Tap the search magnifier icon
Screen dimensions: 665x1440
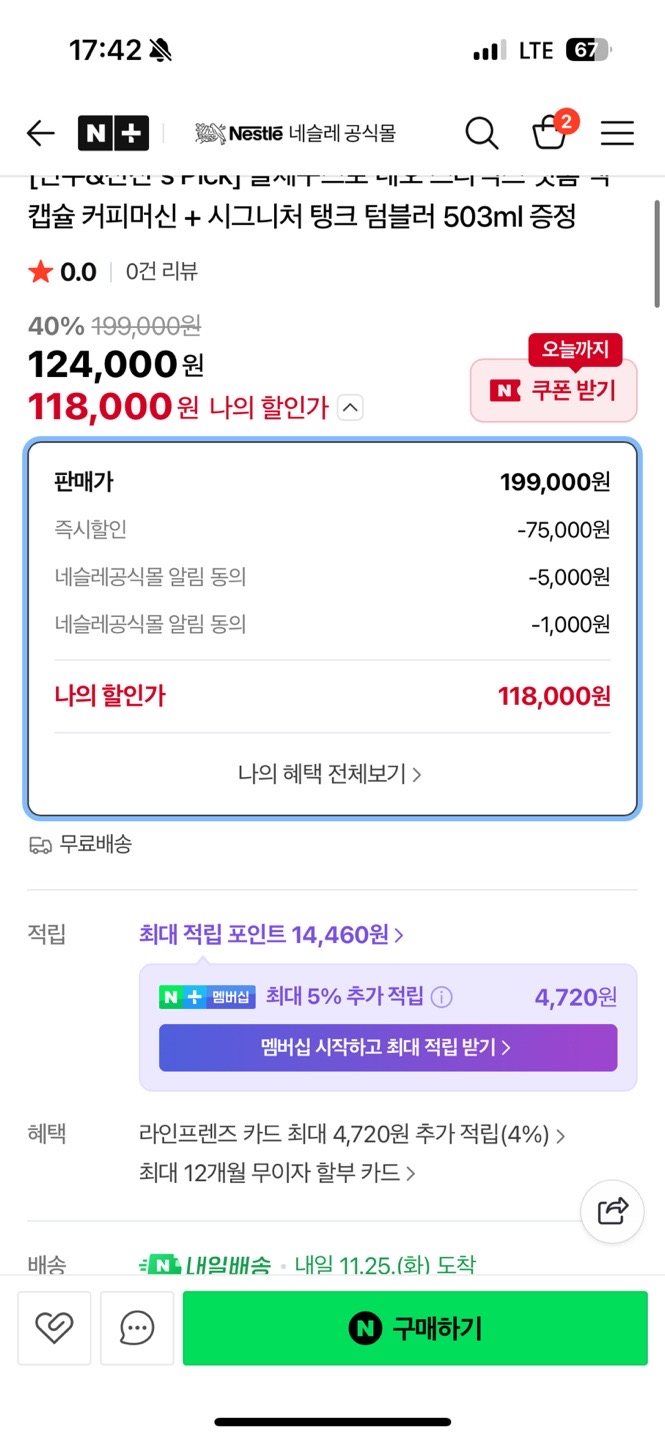pos(481,133)
